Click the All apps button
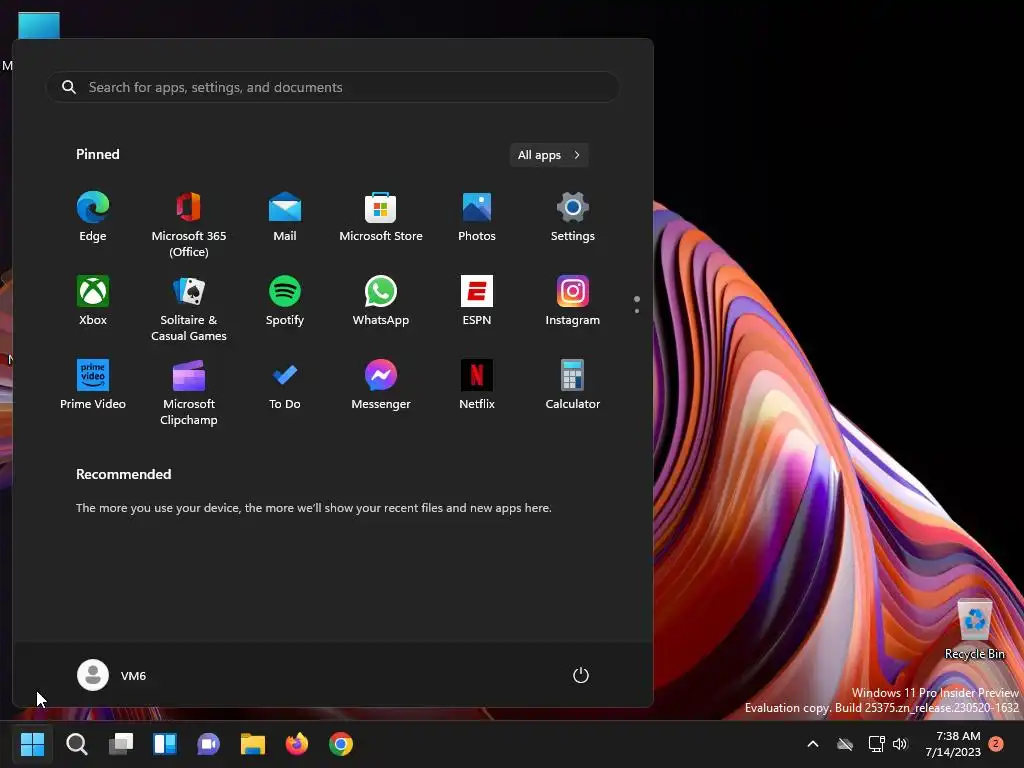Image resolution: width=1024 pixels, height=768 pixels. [549, 155]
